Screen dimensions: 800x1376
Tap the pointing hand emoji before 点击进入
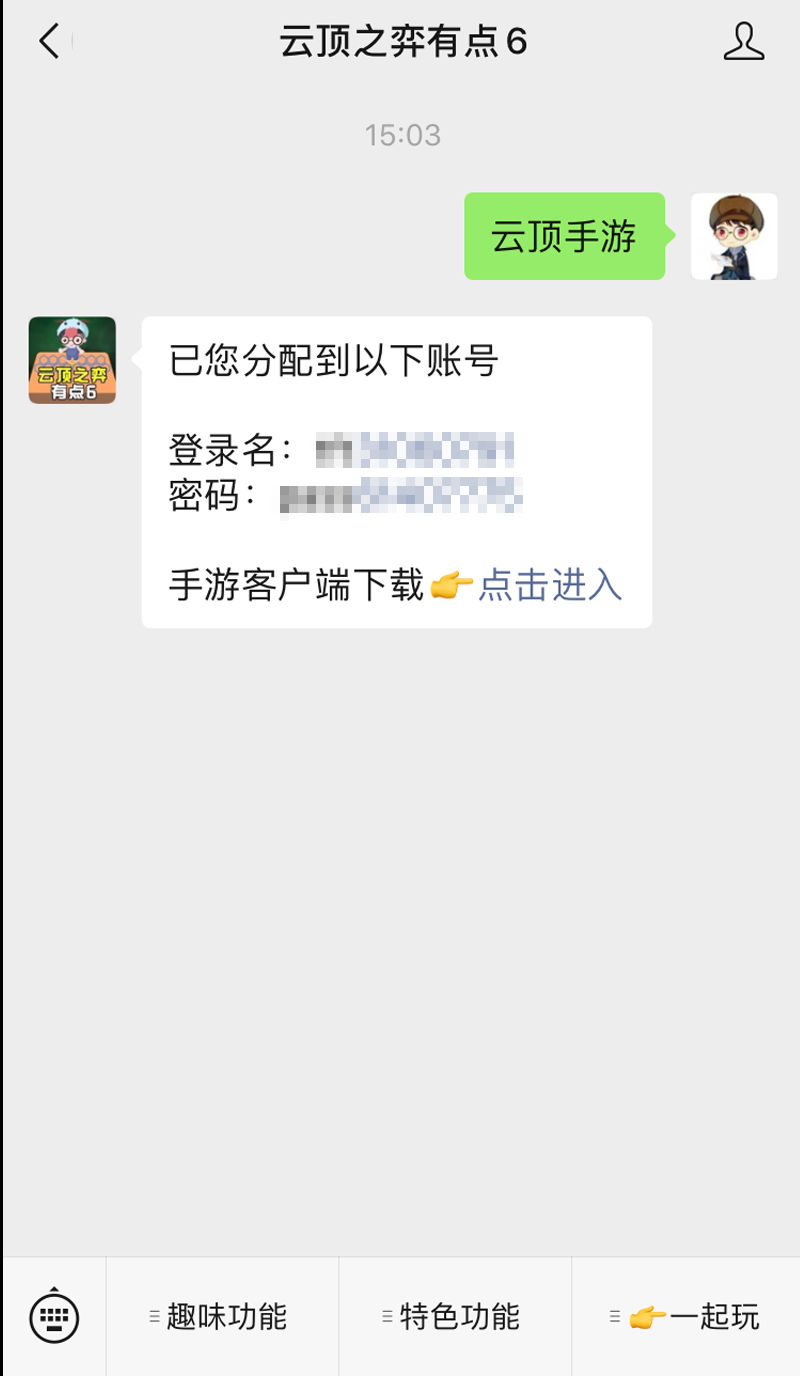(x=451, y=586)
